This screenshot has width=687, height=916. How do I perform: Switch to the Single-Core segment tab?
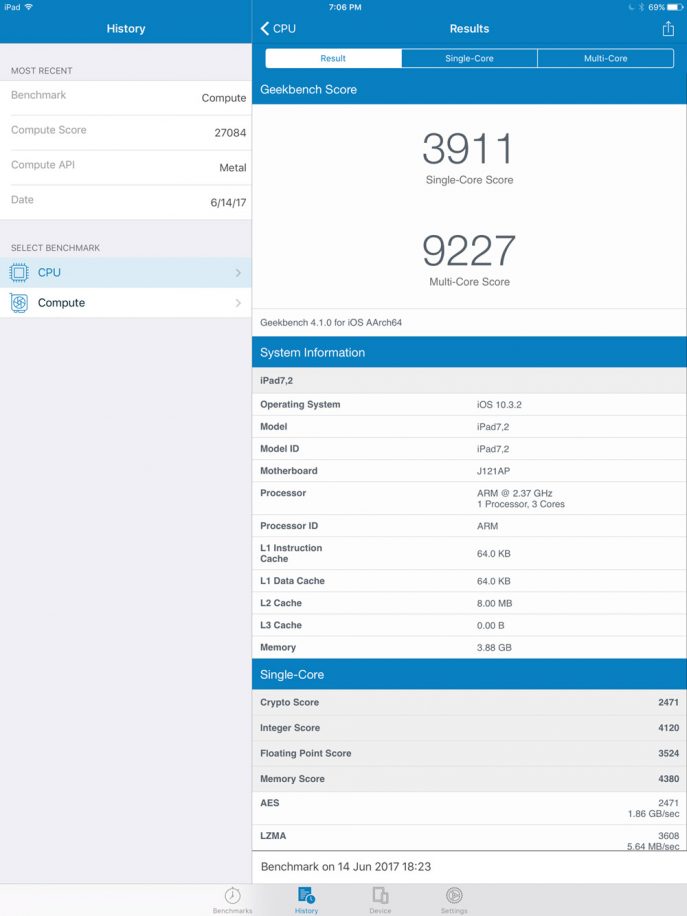(469, 58)
